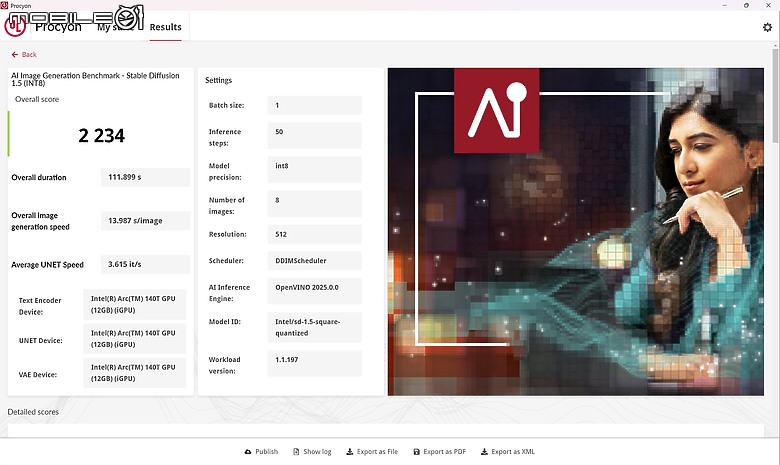The width and height of the screenshot is (780, 465).
Task: Click the Export as XML download icon
Action: click(484, 452)
